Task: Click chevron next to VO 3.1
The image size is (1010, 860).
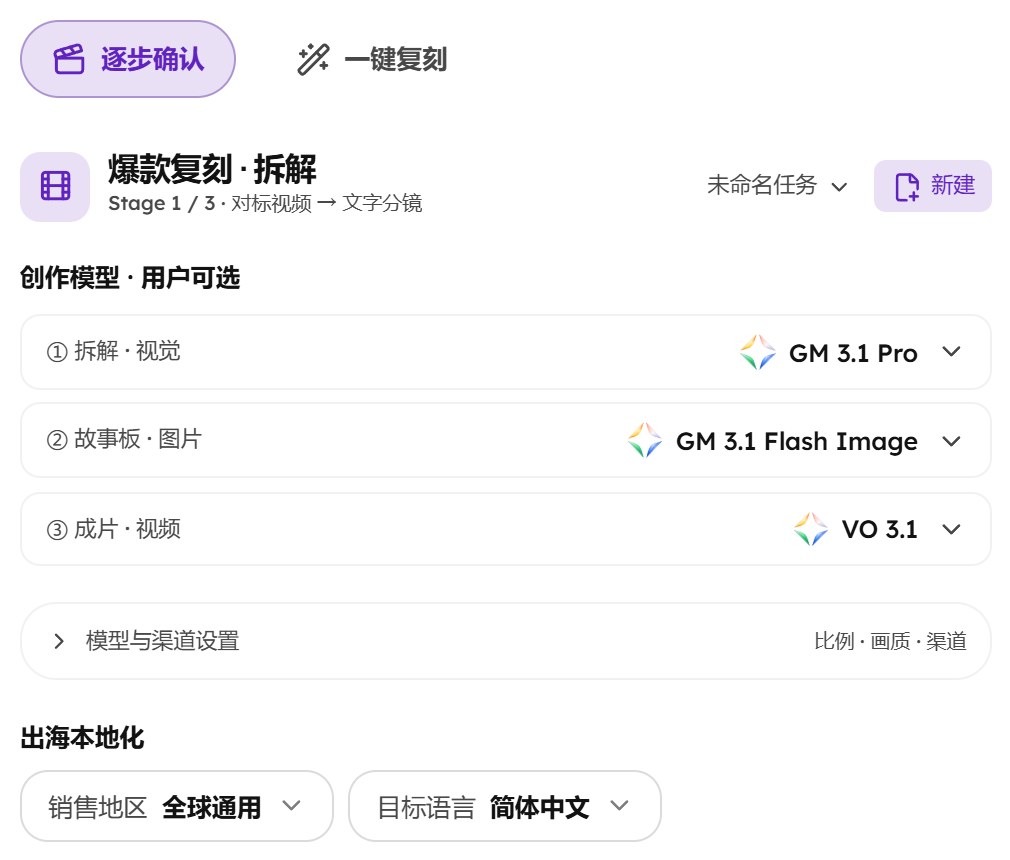Action: [x=951, y=530]
